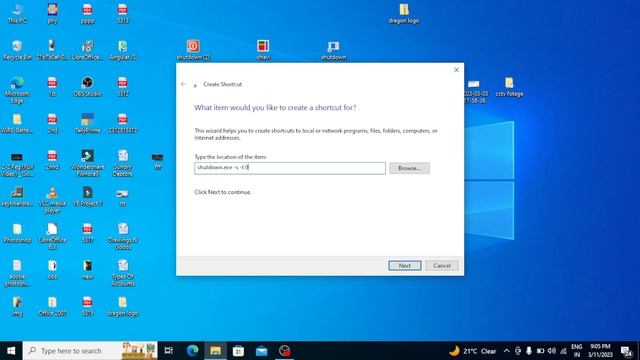The height and width of the screenshot is (360, 640).
Task: Select the Microsoft Edge desktop shortcut
Action: (17, 90)
